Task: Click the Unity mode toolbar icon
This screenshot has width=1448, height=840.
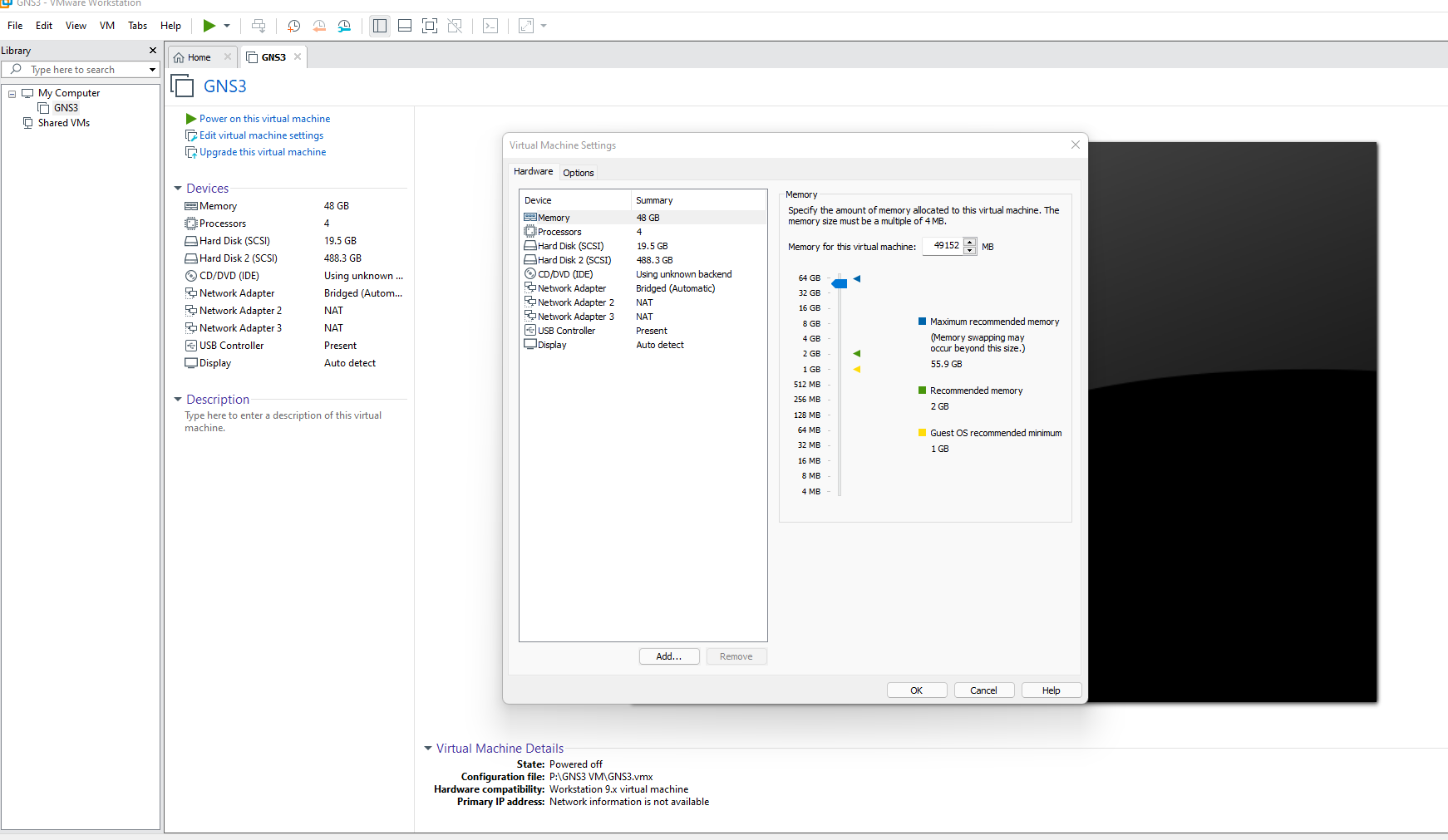Action: [455, 26]
